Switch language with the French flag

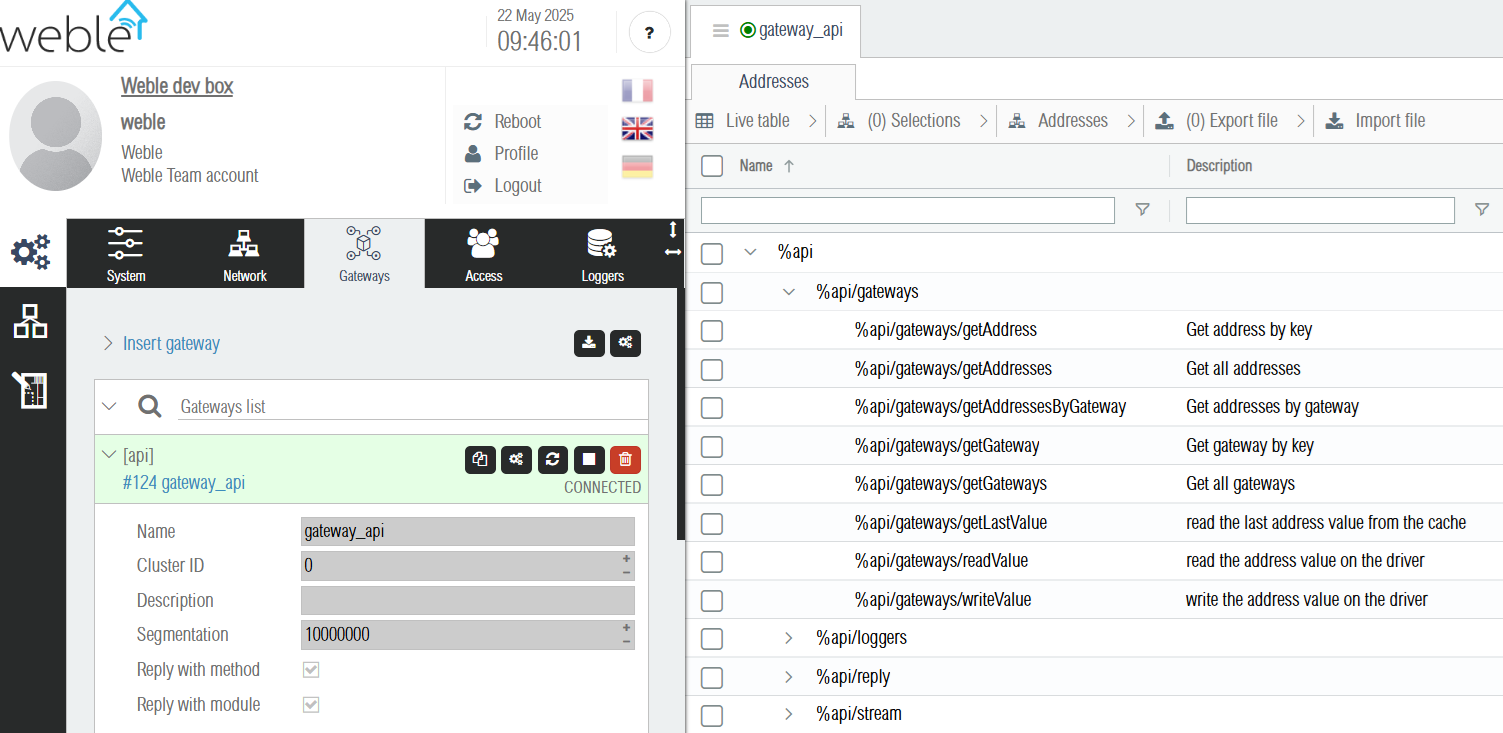click(x=637, y=91)
